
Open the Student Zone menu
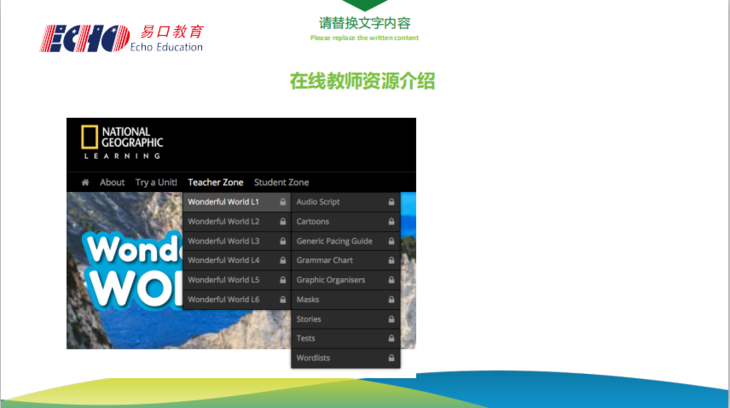281,183
